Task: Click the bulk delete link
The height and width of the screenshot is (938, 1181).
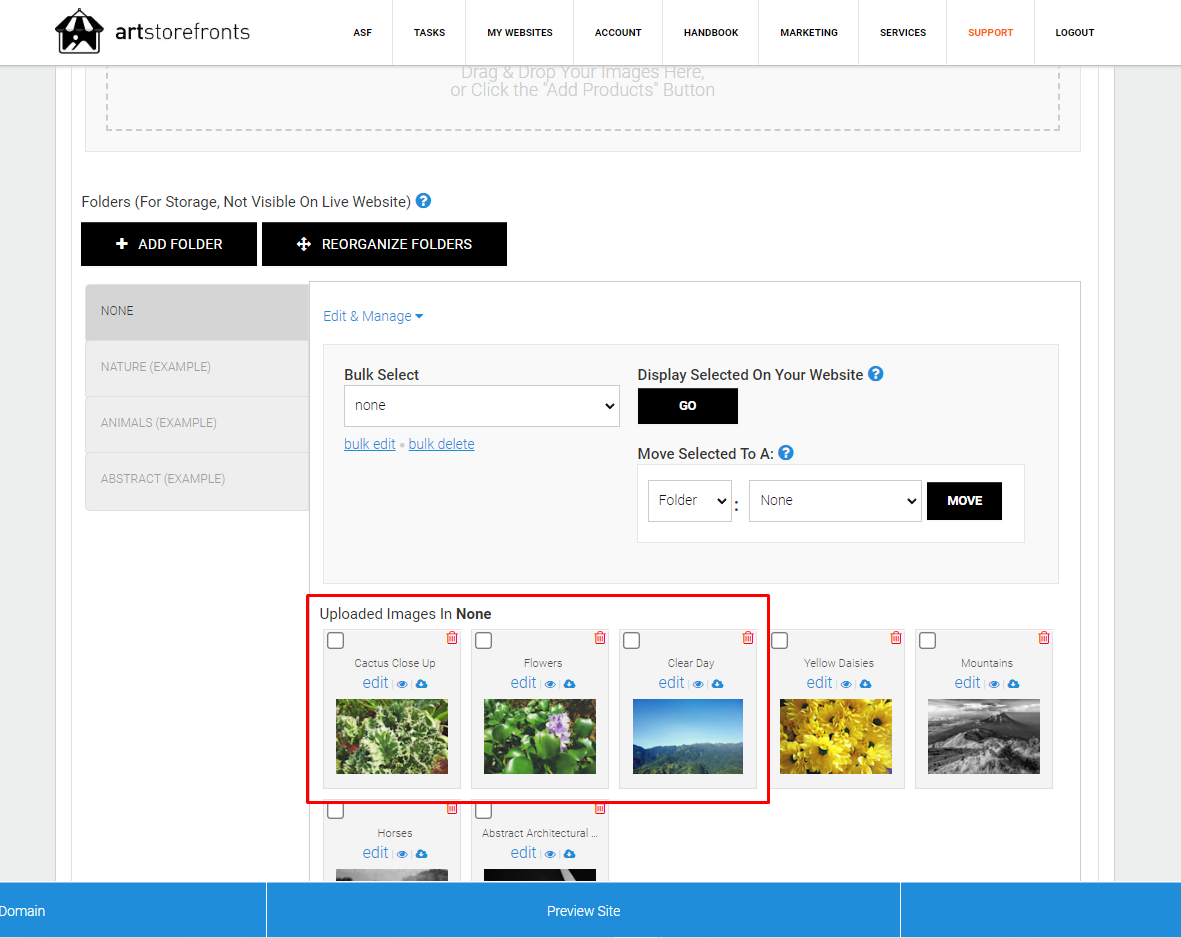Action: tap(441, 445)
